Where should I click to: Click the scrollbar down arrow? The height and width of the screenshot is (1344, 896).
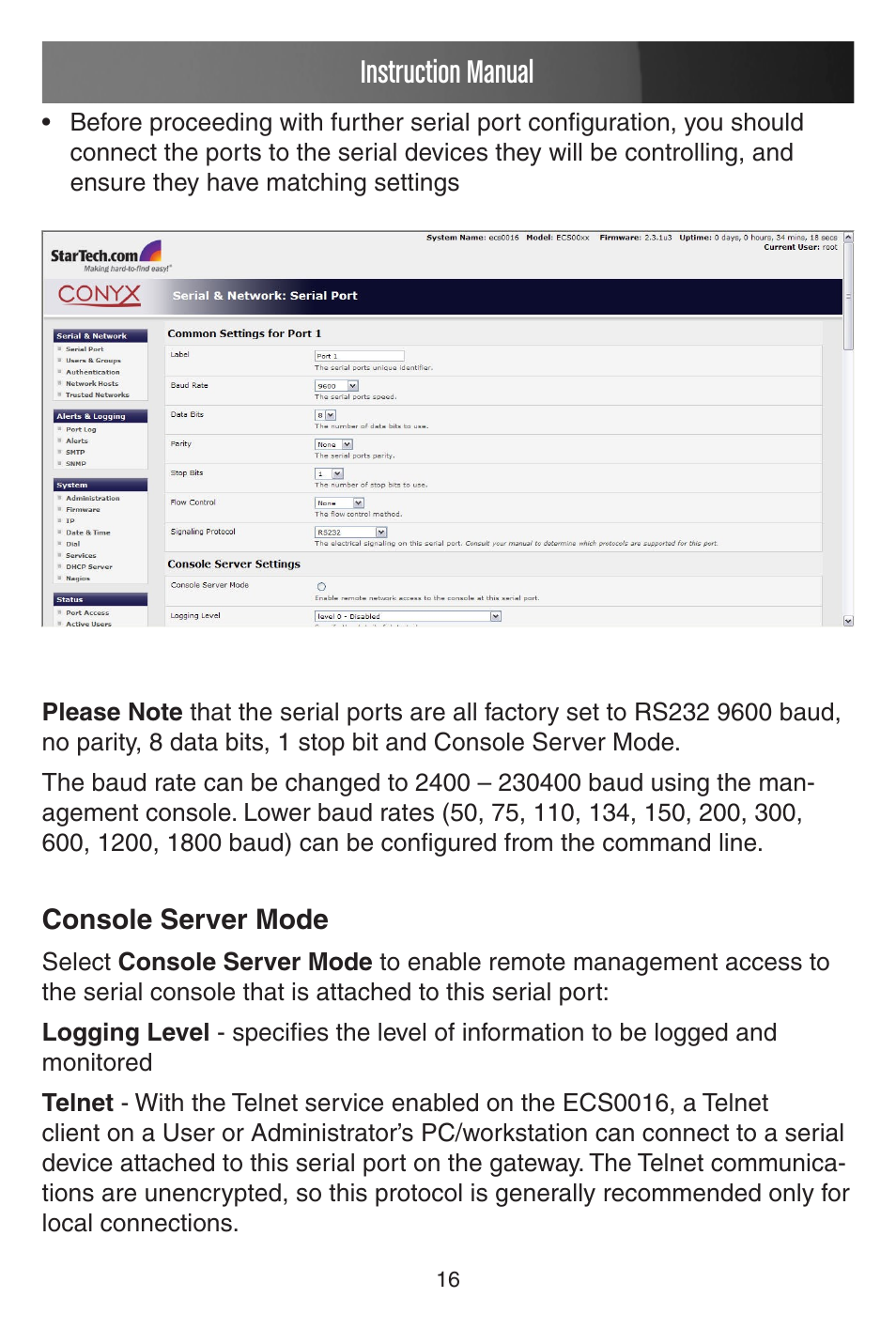(x=848, y=621)
